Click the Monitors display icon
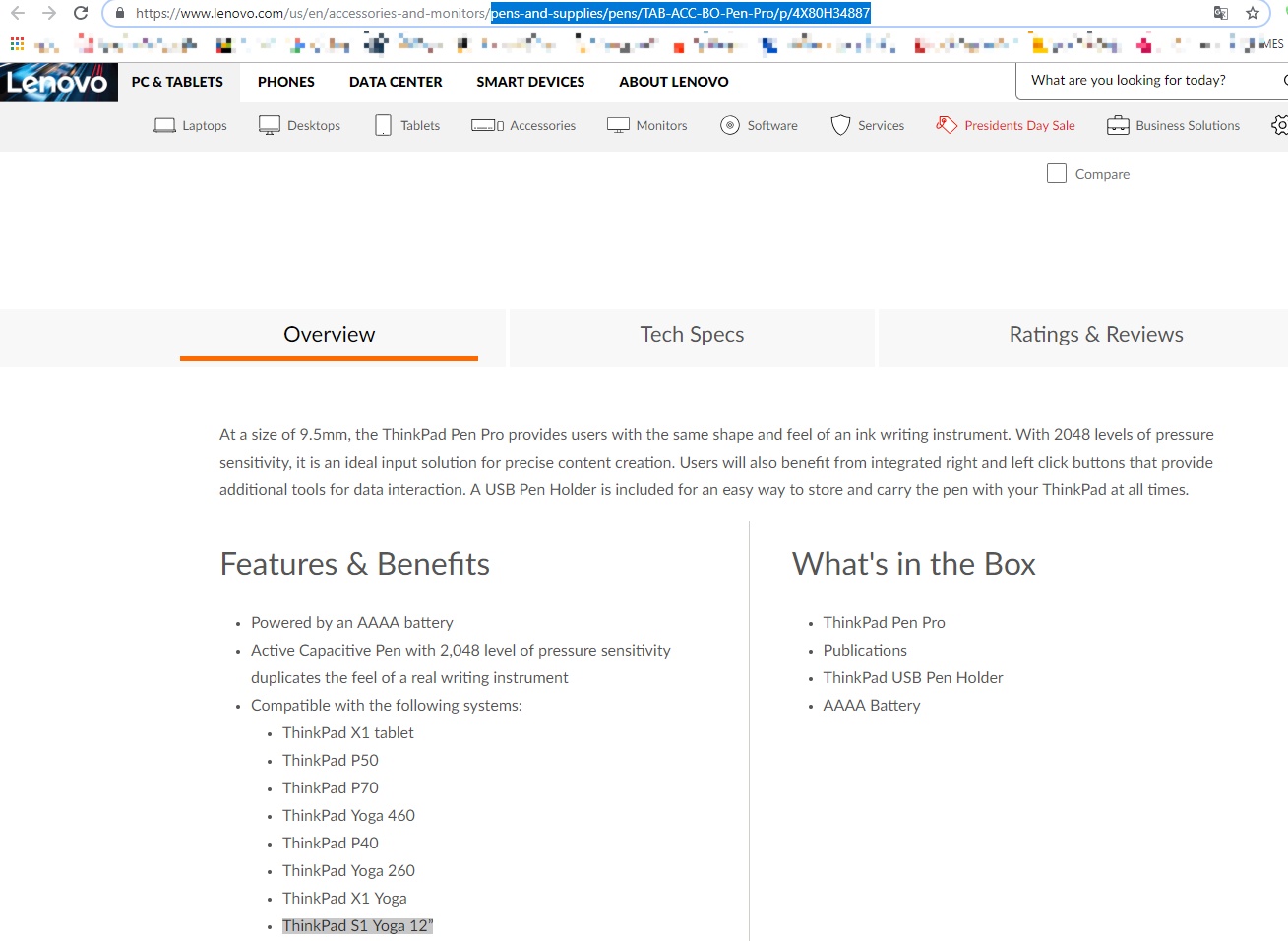This screenshot has width=1288, height=941. pyautogui.click(x=618, y=125)
